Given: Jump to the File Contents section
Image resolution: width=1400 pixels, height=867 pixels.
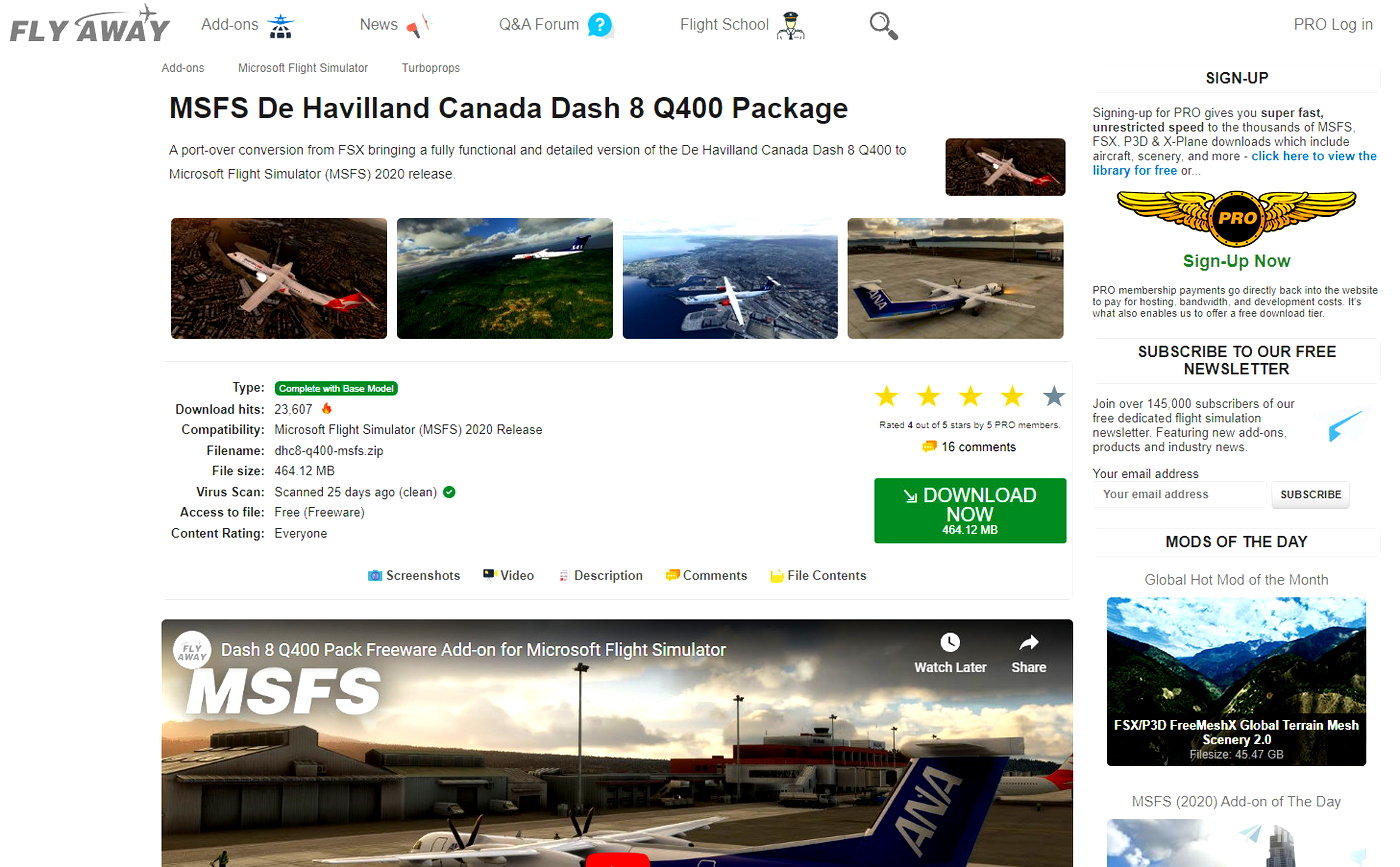Looking at the screenshot, I should tap(817, 576).
